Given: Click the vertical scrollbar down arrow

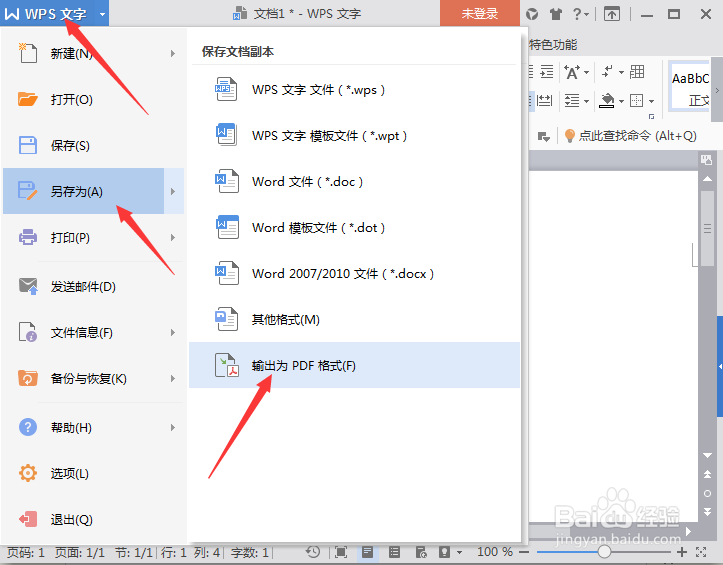Looking at the screenshot, I should coord(707,455).
